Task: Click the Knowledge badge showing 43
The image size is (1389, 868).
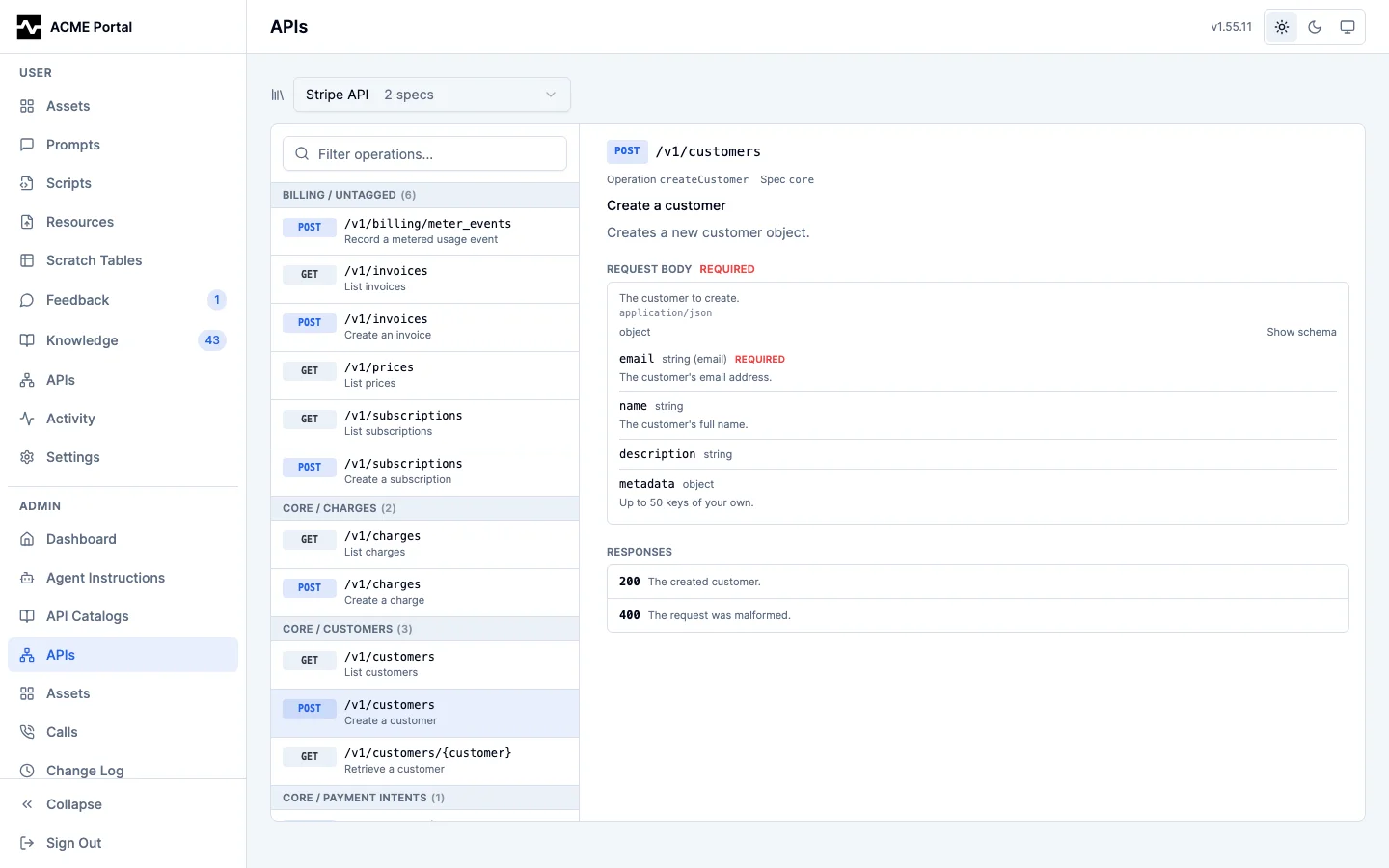Action: (212, 340)
